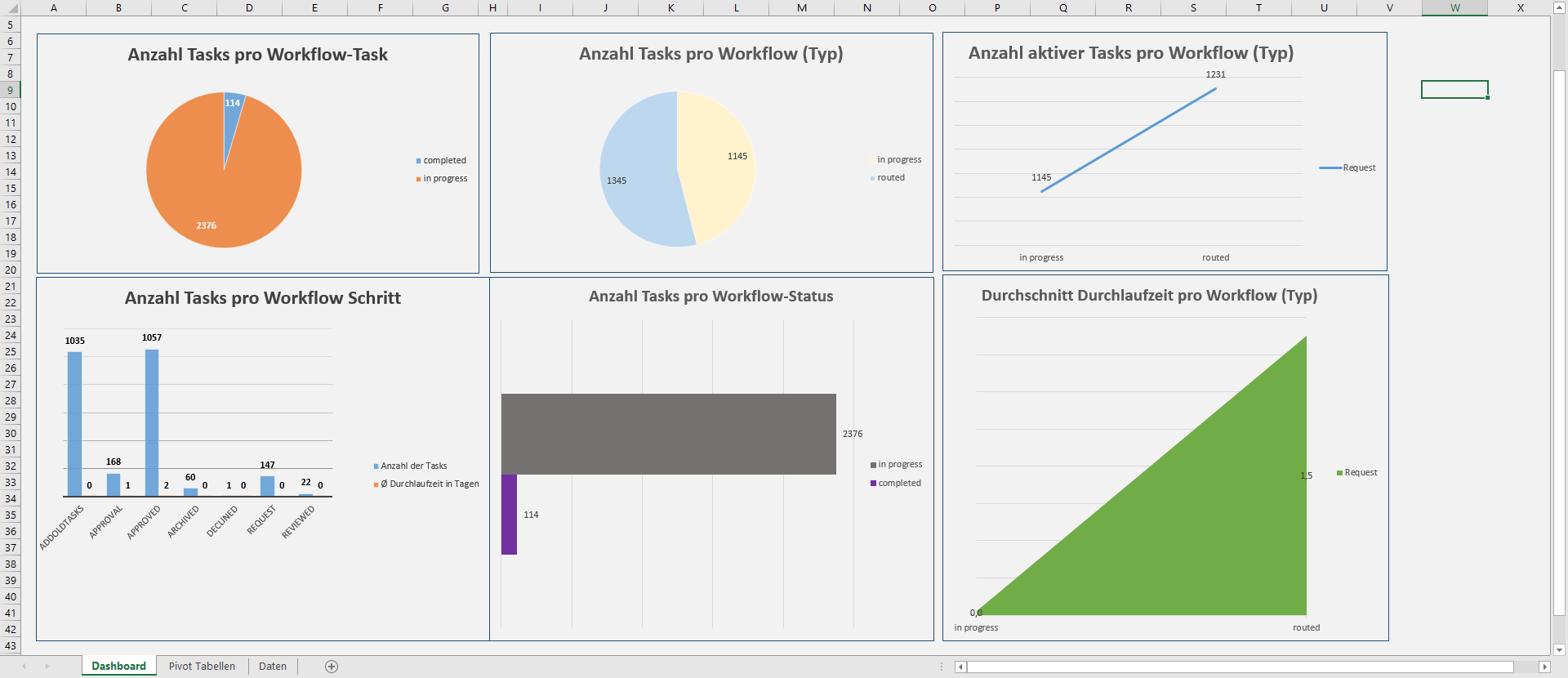Screen dimensions: 1568x678
Task: Click the purple 114 completed bar
Action: pyautogui.click(x=509, y=515)
